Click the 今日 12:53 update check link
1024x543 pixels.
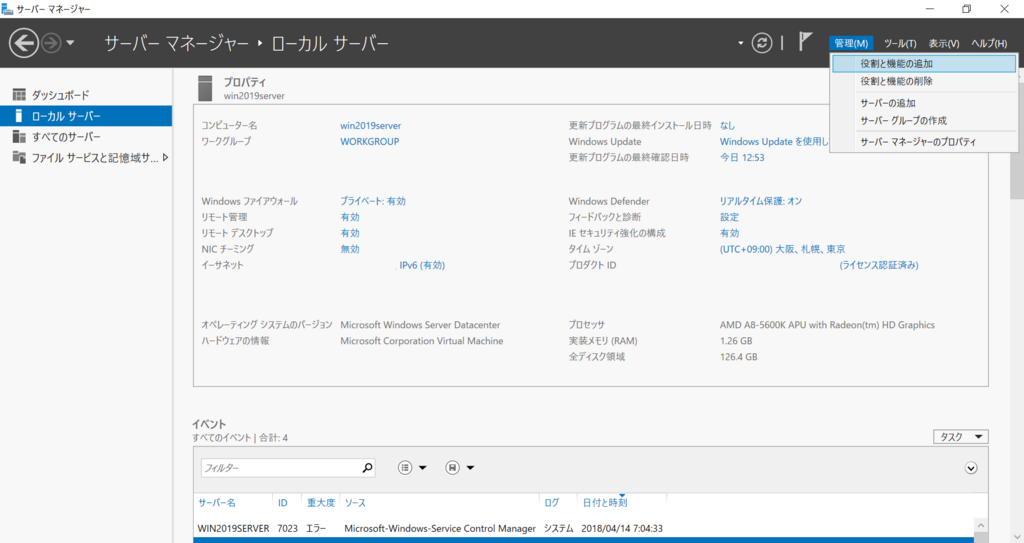point(742,157)
